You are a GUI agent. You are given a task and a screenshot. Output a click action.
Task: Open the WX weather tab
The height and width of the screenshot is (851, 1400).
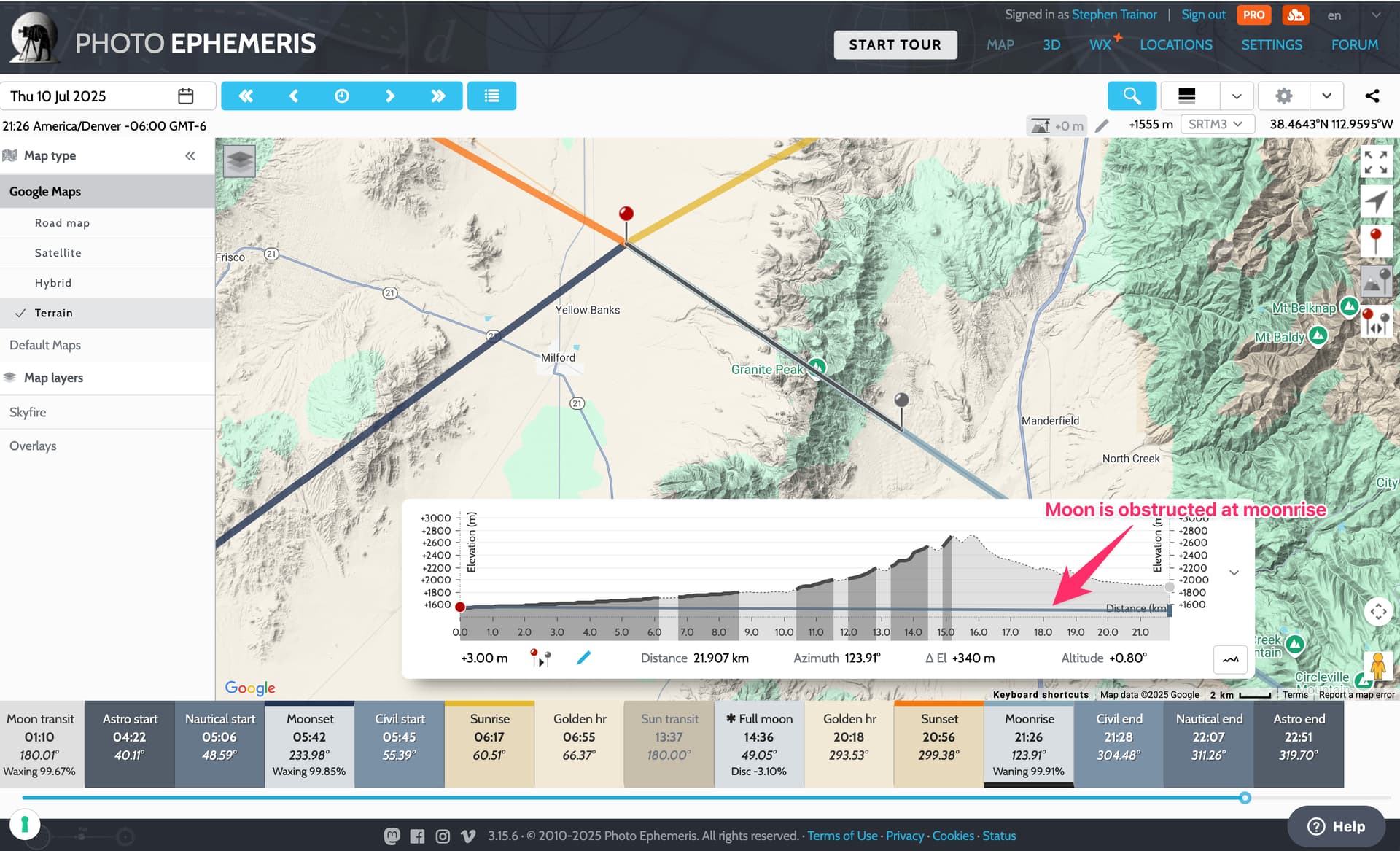(1102, 44)
